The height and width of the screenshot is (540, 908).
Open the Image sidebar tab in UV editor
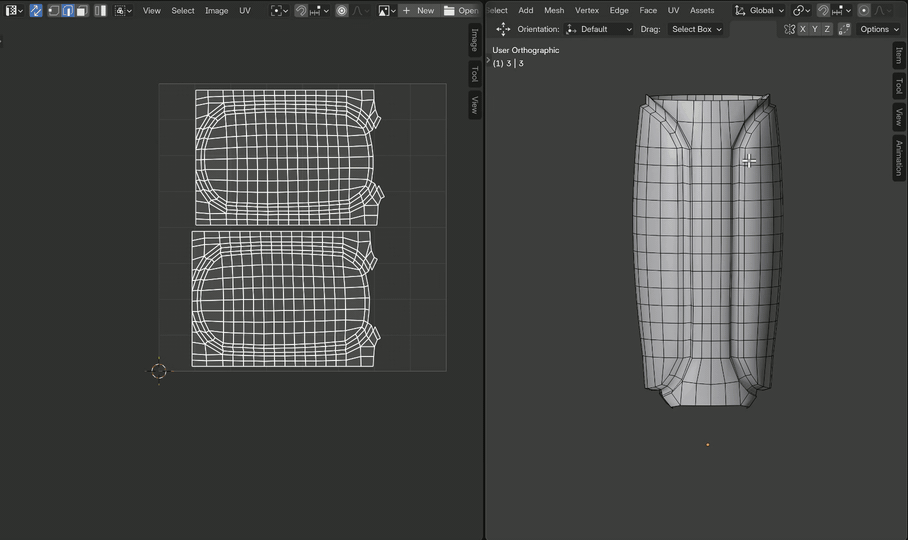475,40
